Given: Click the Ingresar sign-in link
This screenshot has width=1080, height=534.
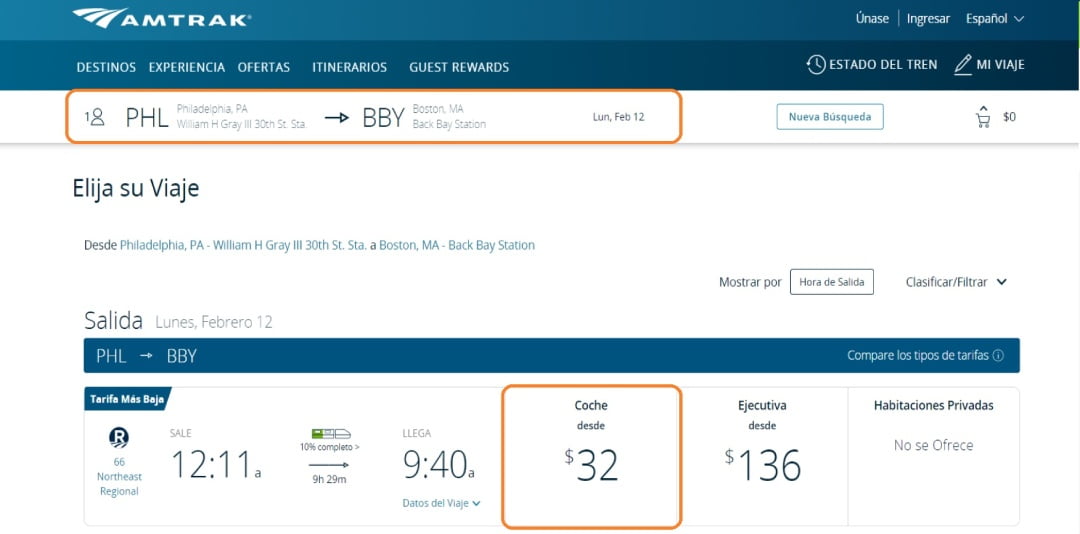Looking at the screenshot, I should point(928,19).
